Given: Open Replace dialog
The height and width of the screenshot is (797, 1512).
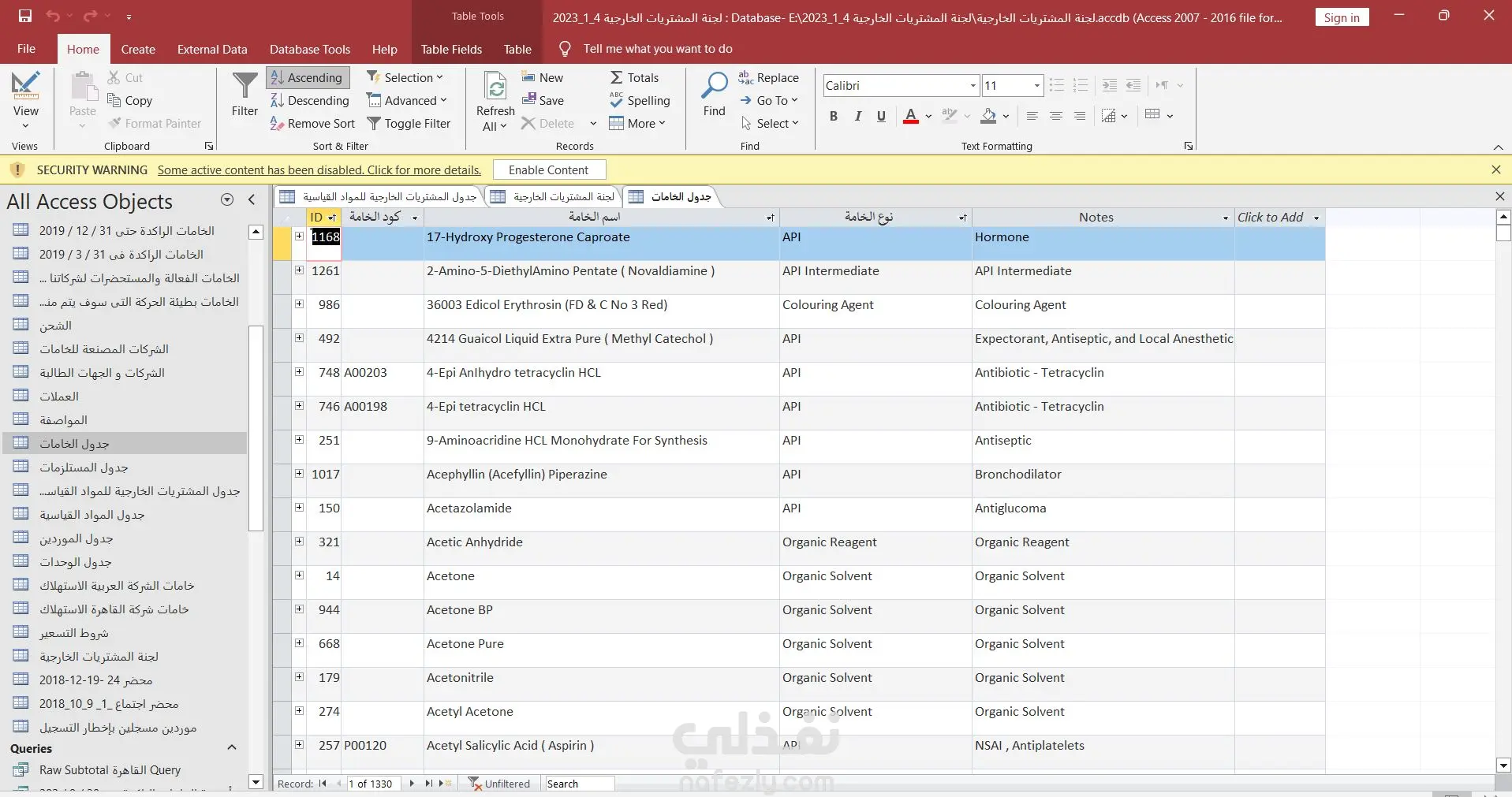Looking at the screenshot, I should tap(769, 77).
